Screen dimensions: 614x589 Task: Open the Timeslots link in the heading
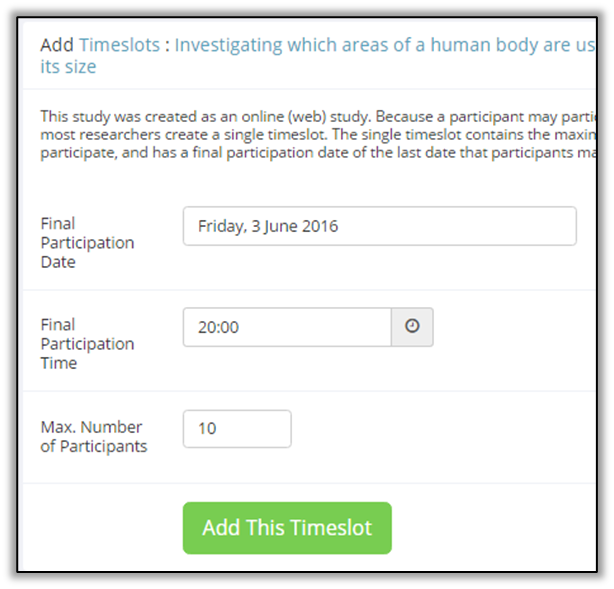[x=120, y=45]
